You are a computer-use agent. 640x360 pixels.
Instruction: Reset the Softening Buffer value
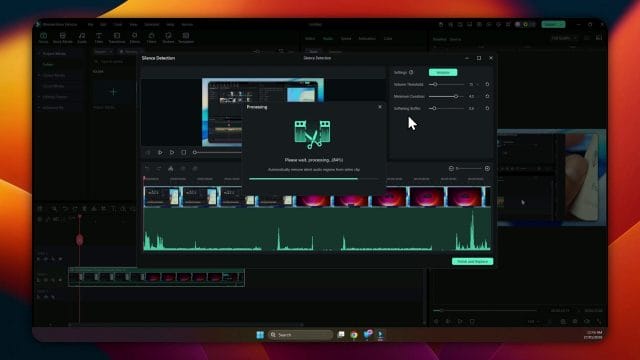pyautogui.click(x=487, y=109)
